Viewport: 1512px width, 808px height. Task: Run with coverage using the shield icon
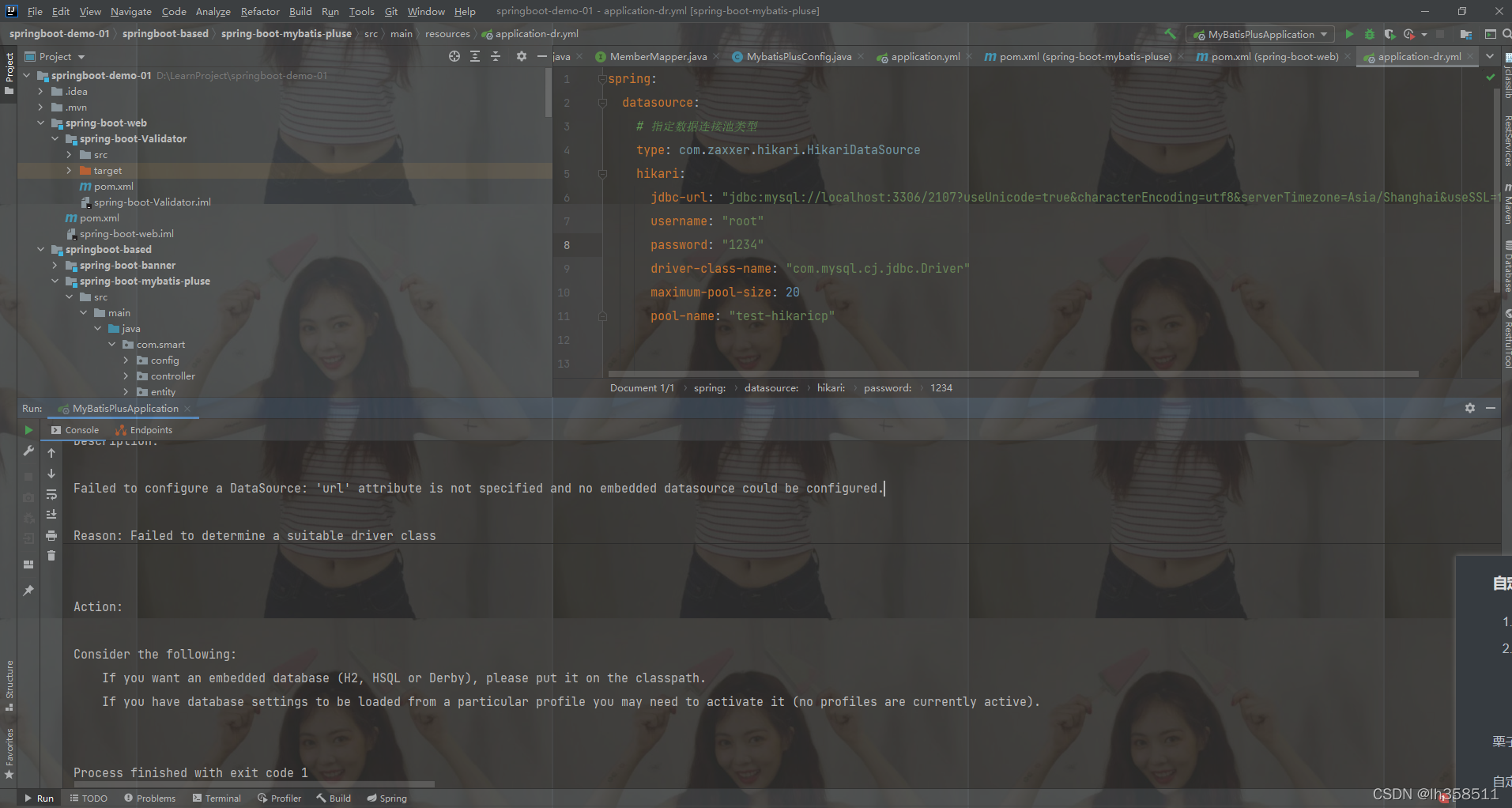pos(1390,34)
